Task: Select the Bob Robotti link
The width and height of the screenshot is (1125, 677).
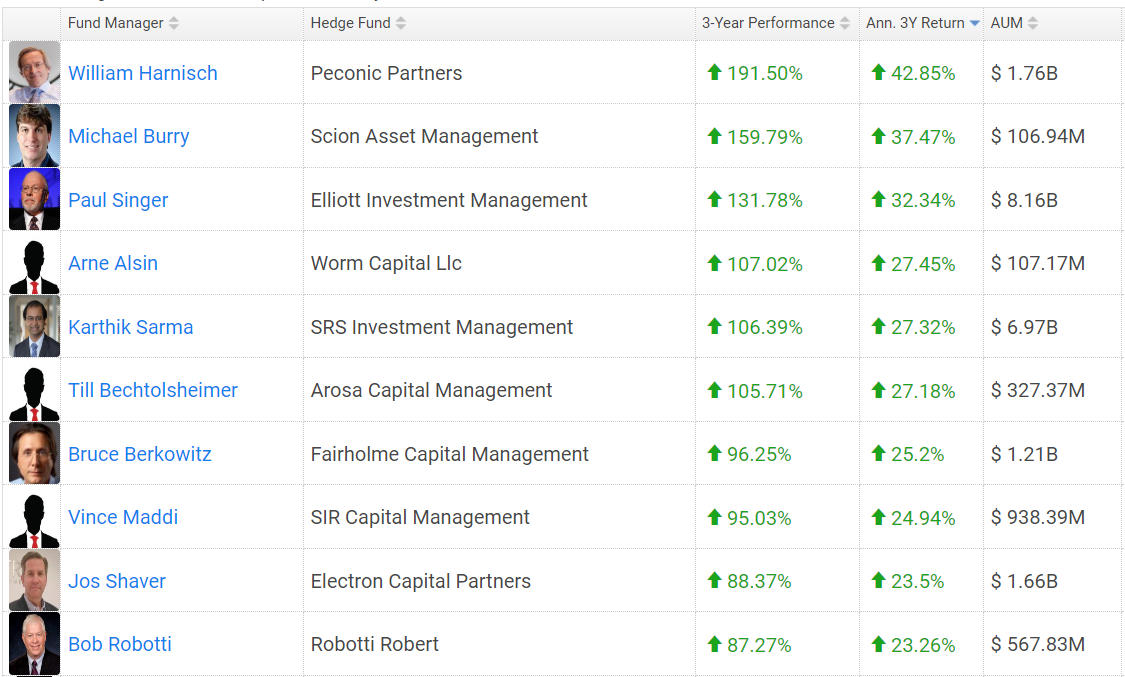Action: click(x=120, y=644)
